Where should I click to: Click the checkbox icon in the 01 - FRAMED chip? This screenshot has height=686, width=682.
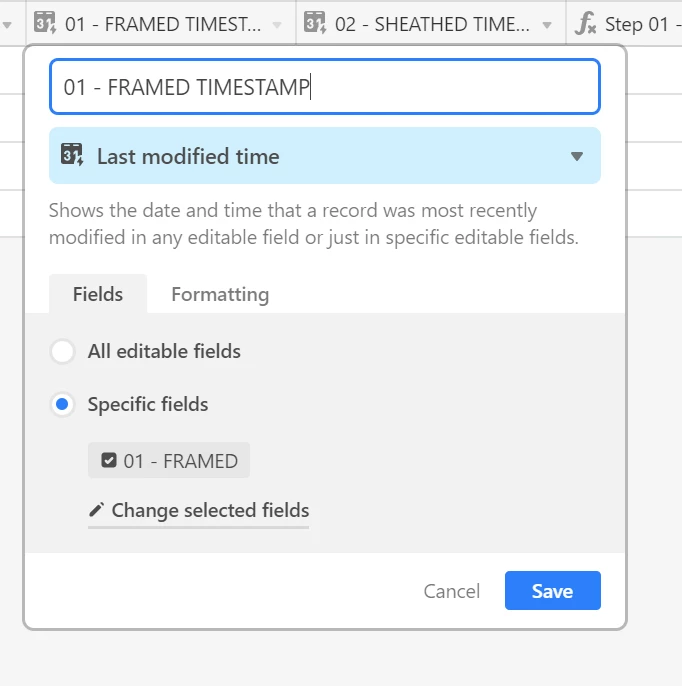point(109,460)
